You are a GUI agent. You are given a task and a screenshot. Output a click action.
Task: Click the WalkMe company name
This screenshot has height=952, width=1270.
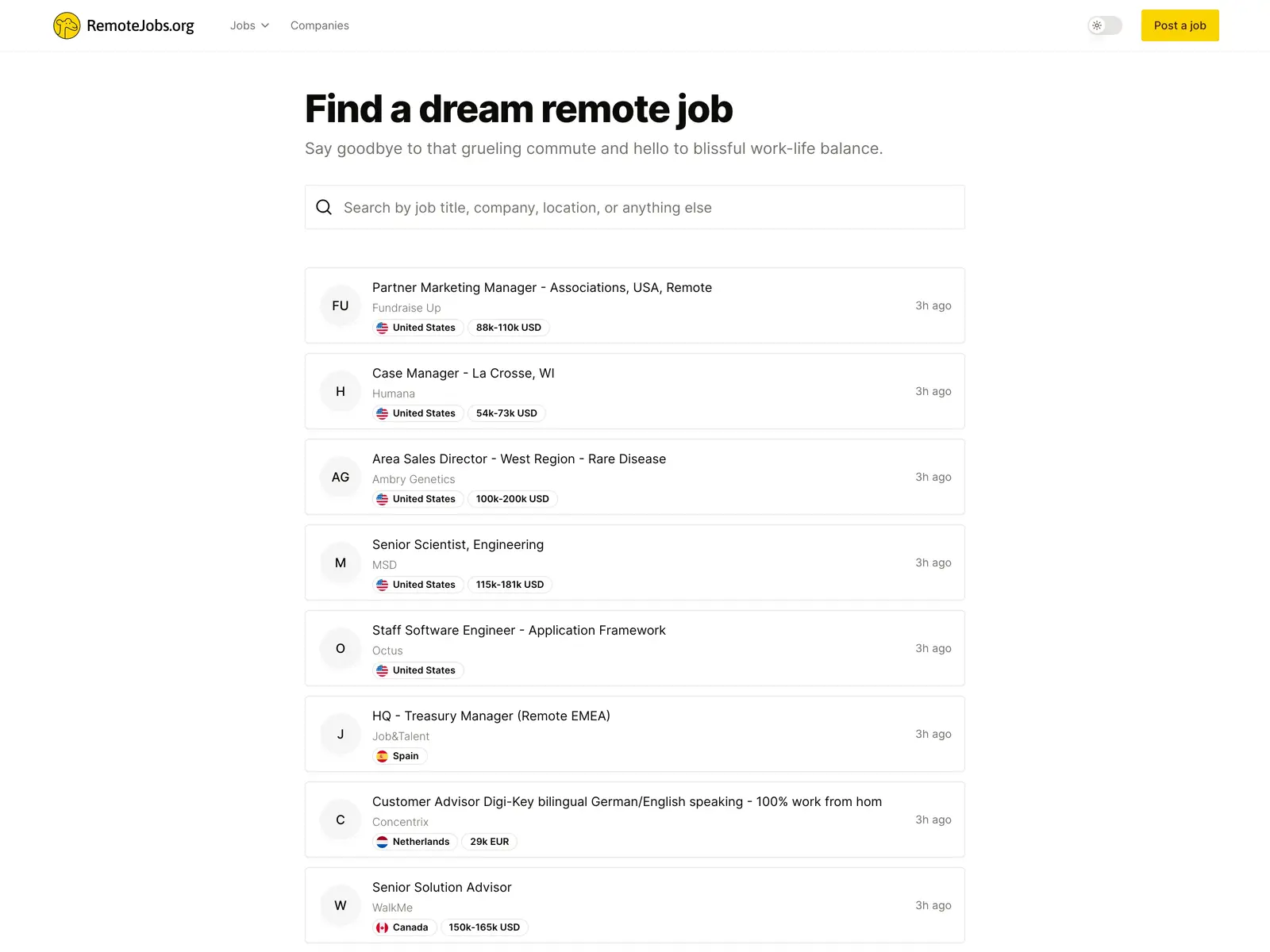click(x=392, y=908)
